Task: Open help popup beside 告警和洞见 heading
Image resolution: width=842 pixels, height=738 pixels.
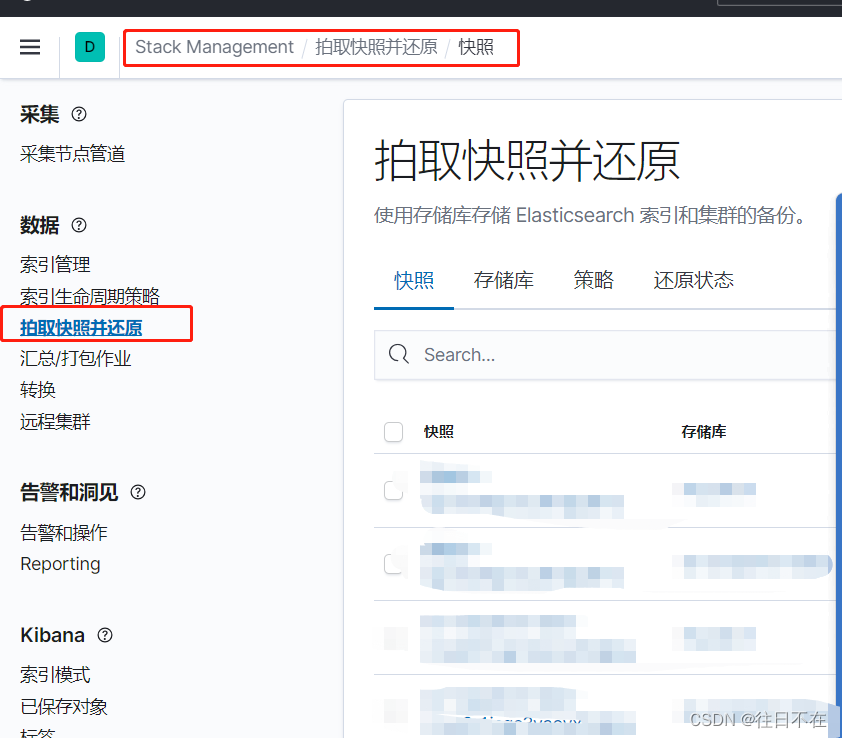Action: pos(138,492)
